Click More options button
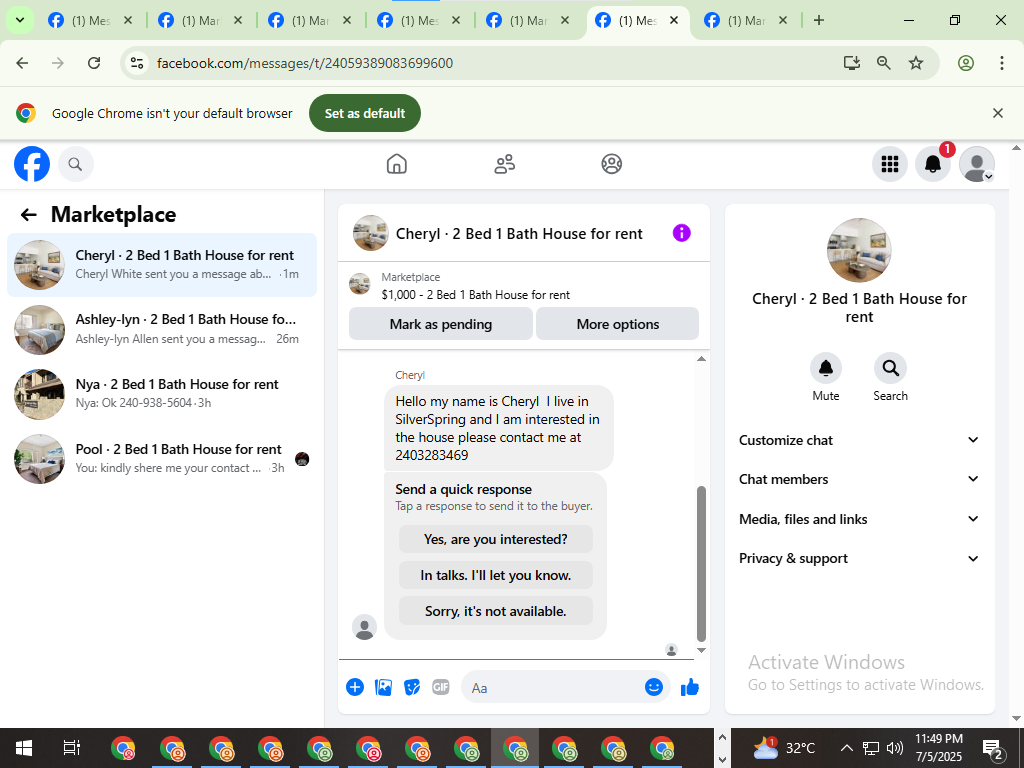Viewport: 1024px width, 768px height. point(617,324)
